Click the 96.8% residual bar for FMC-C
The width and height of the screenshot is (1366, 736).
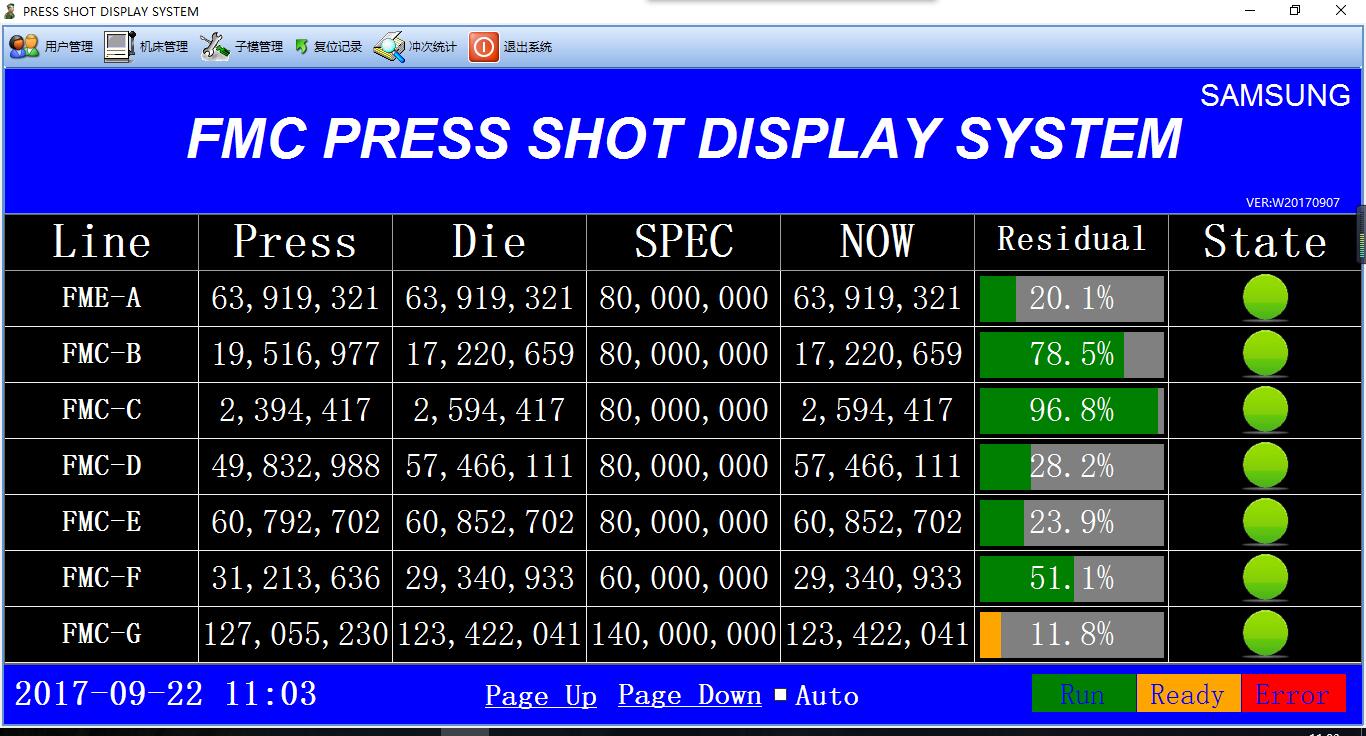[1071, 410]
